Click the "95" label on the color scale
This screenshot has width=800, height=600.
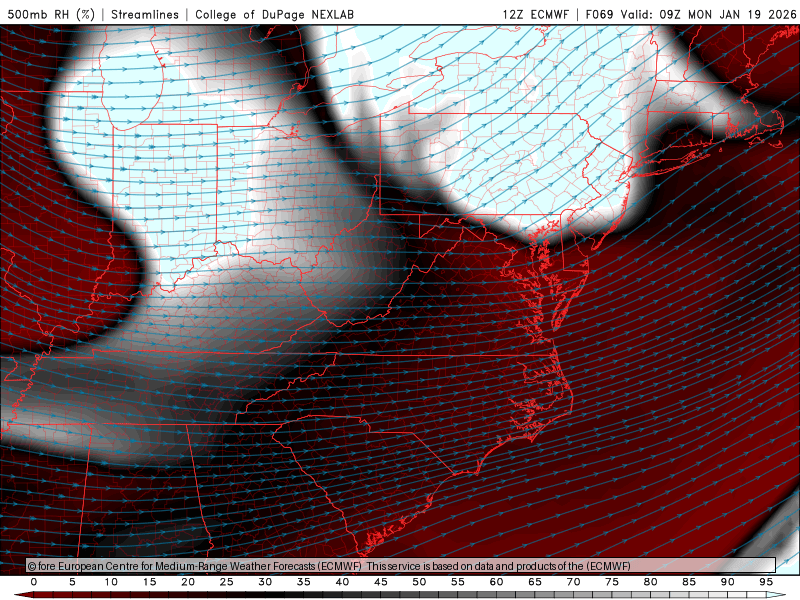(x=766, y=582)
